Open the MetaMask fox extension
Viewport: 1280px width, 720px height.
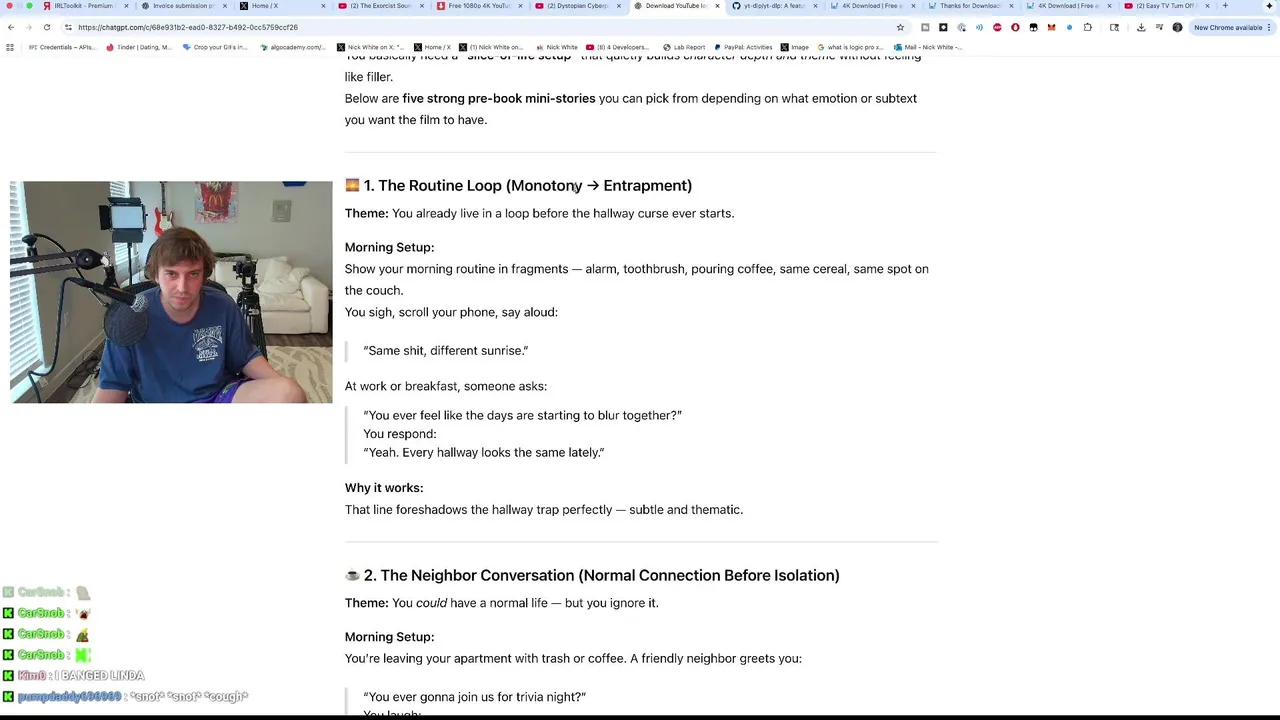(x=1051, y=27)
